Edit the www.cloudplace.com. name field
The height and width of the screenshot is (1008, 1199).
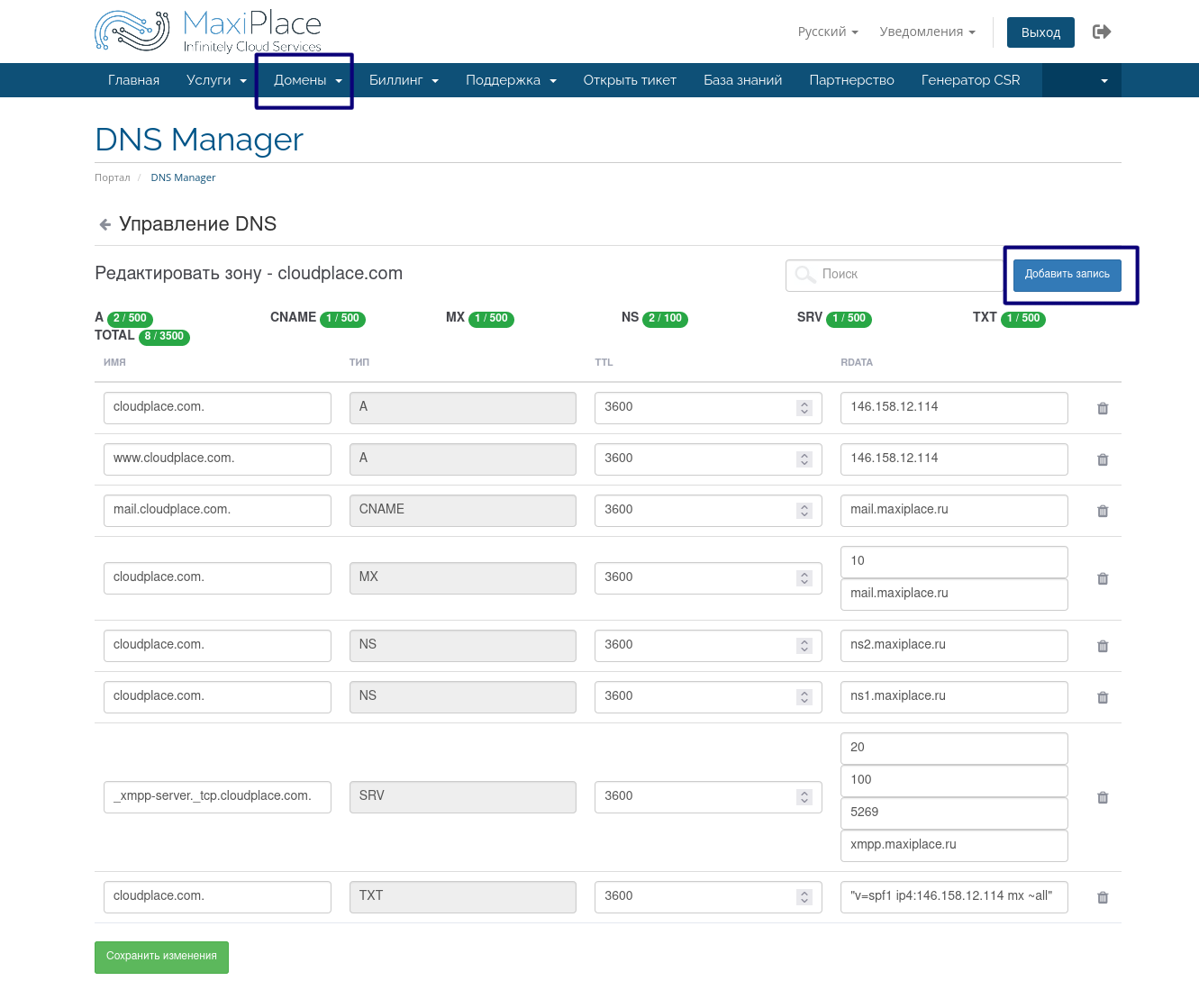[x=217, y=459]
